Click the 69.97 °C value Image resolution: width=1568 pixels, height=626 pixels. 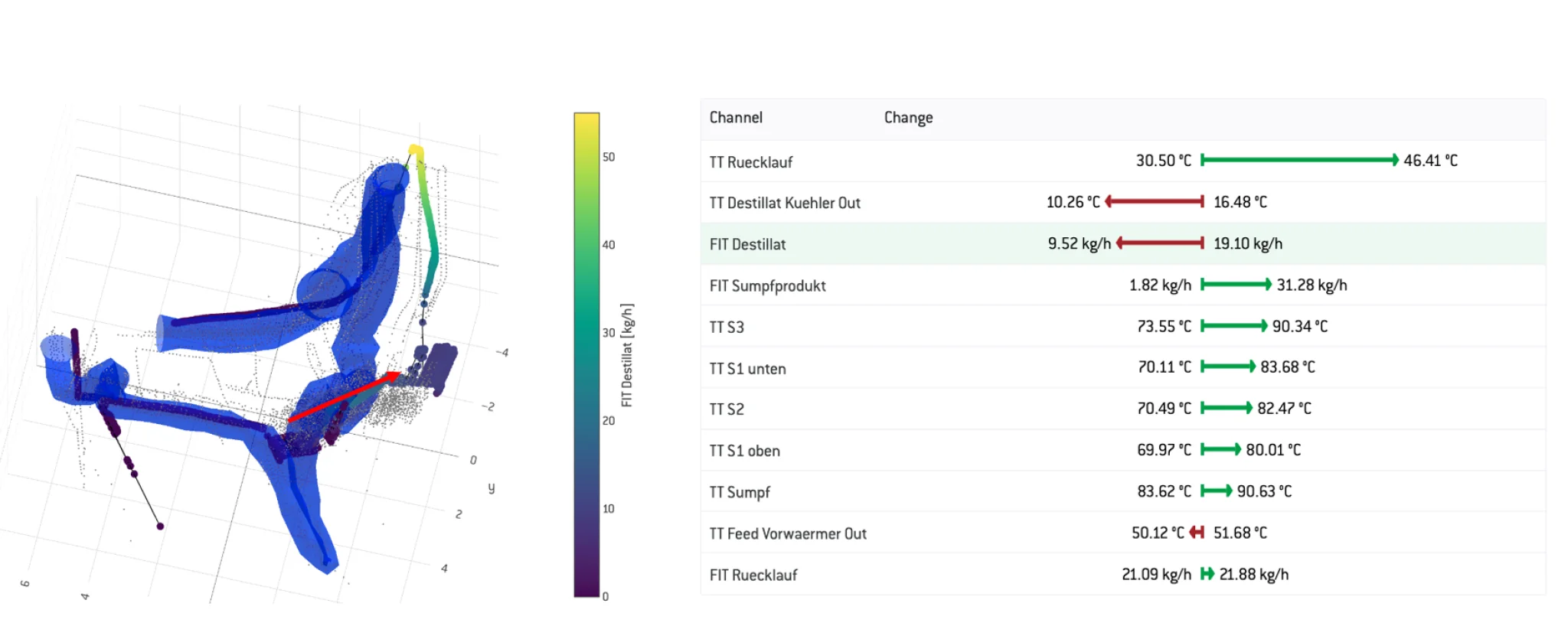[x=1164, y=450]
